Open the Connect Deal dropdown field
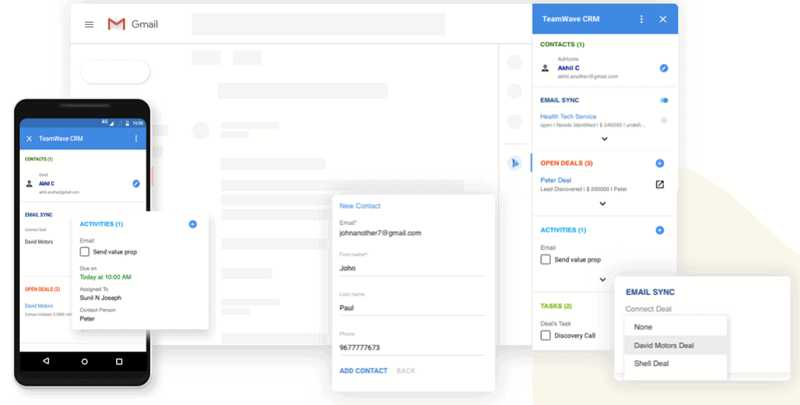This screenshot has height=405, width=800. (x=648, y=309)
